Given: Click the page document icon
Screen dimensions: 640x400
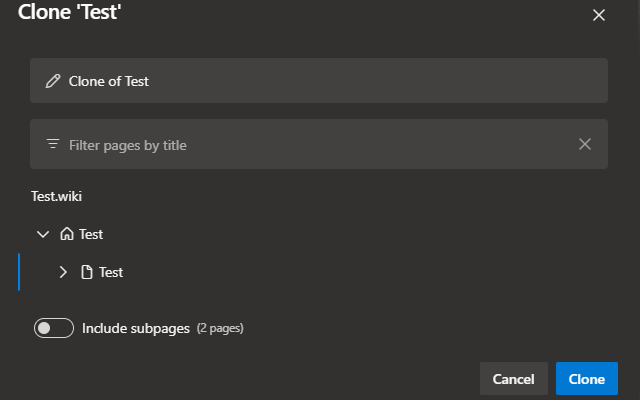Looking at the screenshot, I should (x=87, y=272).
